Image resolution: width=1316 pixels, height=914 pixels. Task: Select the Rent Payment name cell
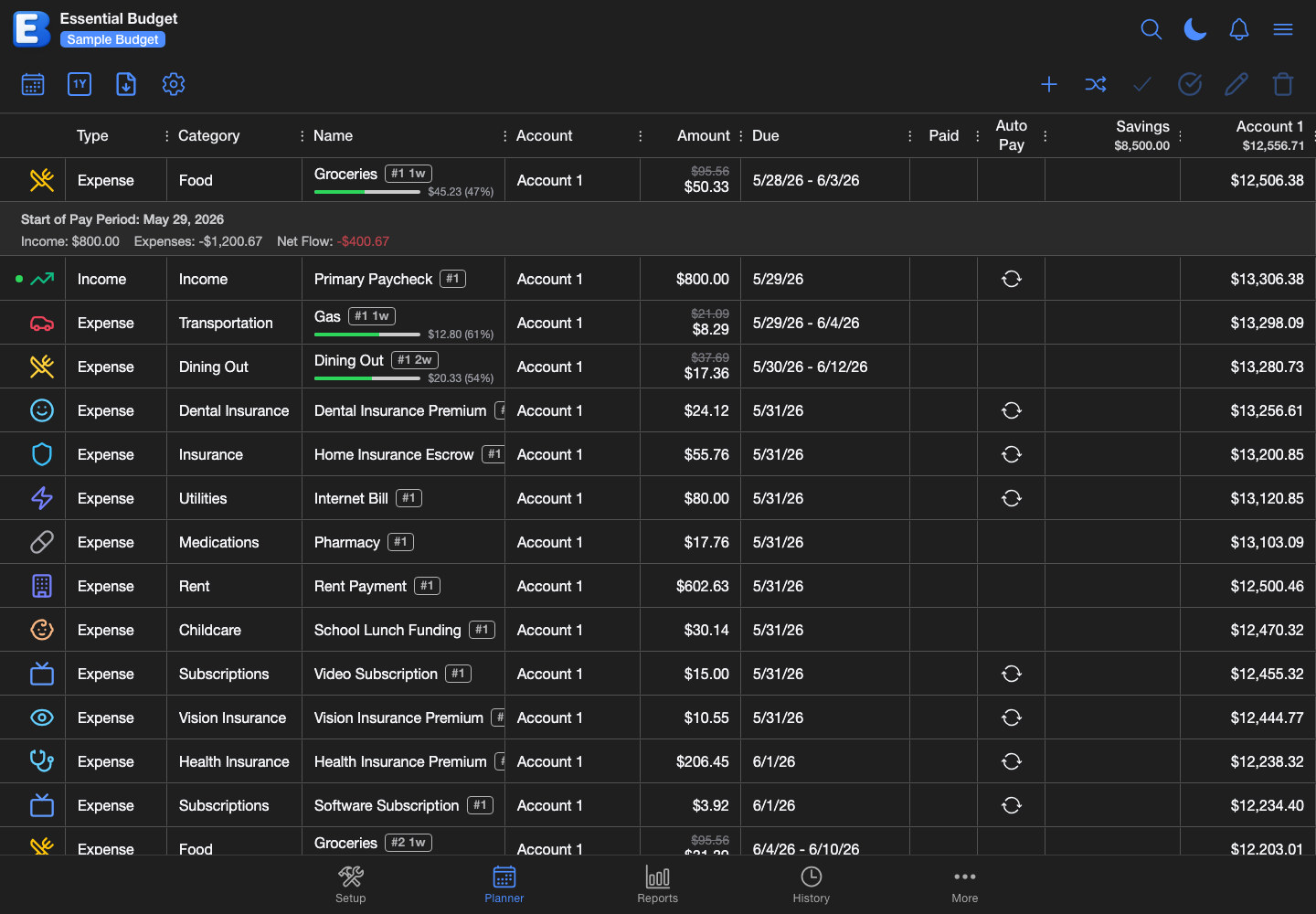pyautogui.click(x=403, y=586)
